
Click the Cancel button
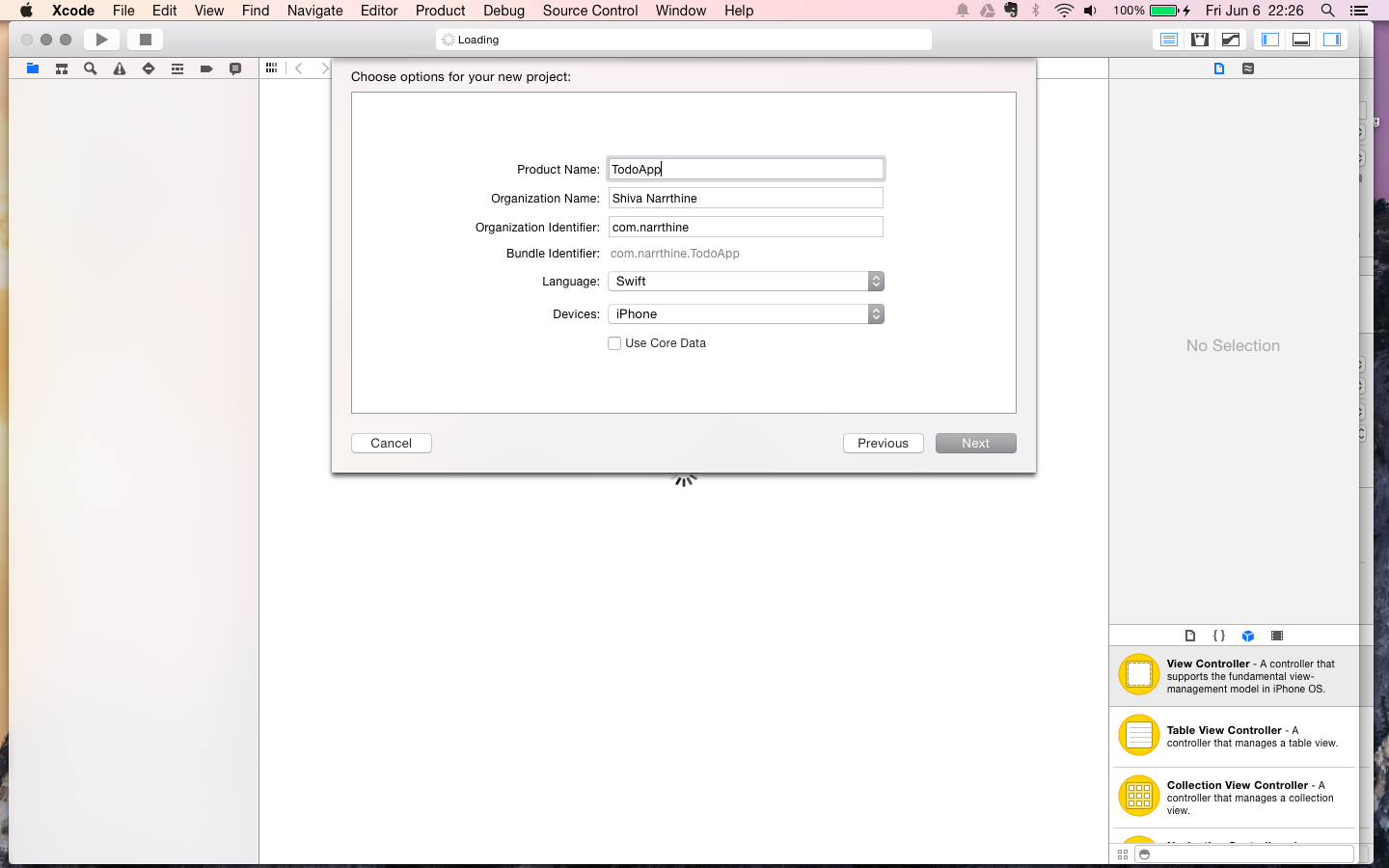point(392,444)
